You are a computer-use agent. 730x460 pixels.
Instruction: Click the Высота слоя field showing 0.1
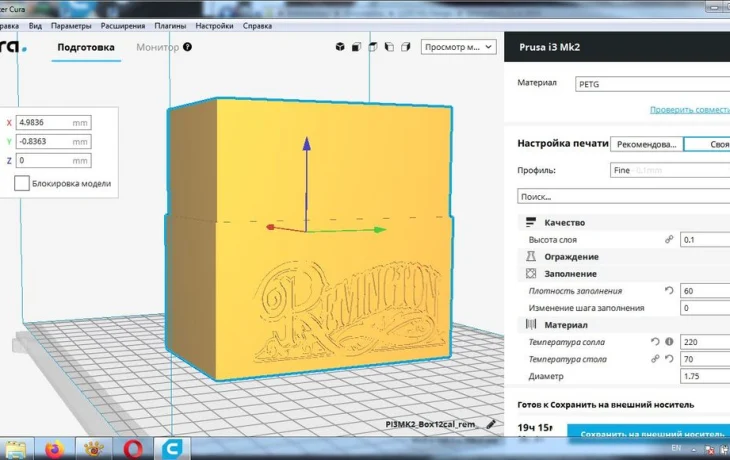coord(705,239)
